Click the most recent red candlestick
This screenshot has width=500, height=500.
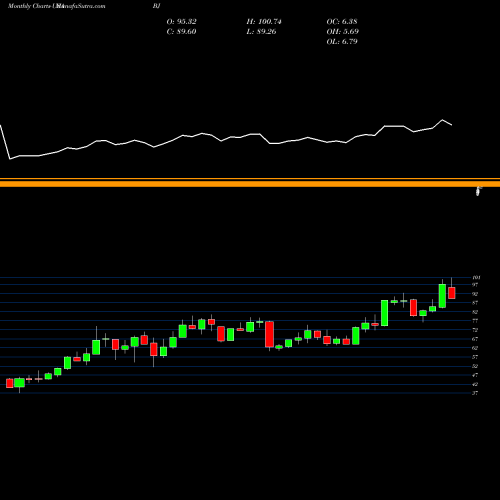tap(452, 293)
